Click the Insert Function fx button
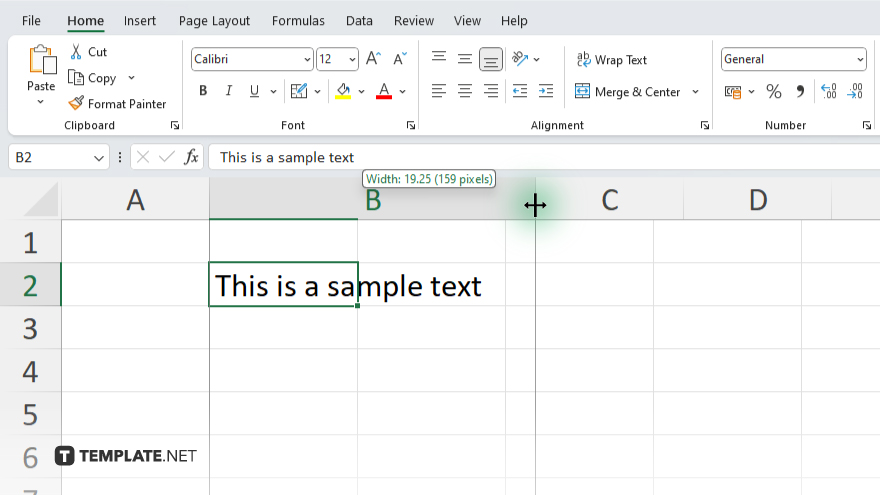 click(191, 157)
